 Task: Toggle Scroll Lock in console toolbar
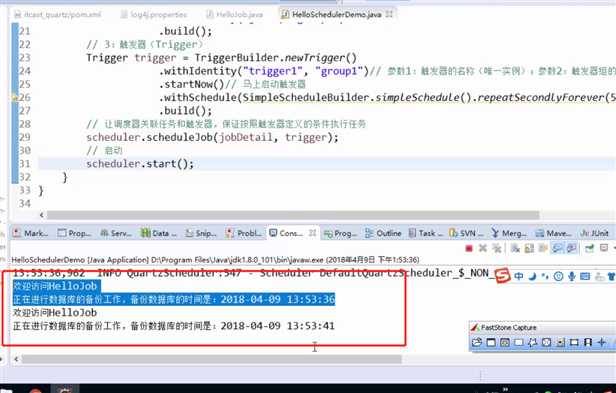(x=529, y=248)
